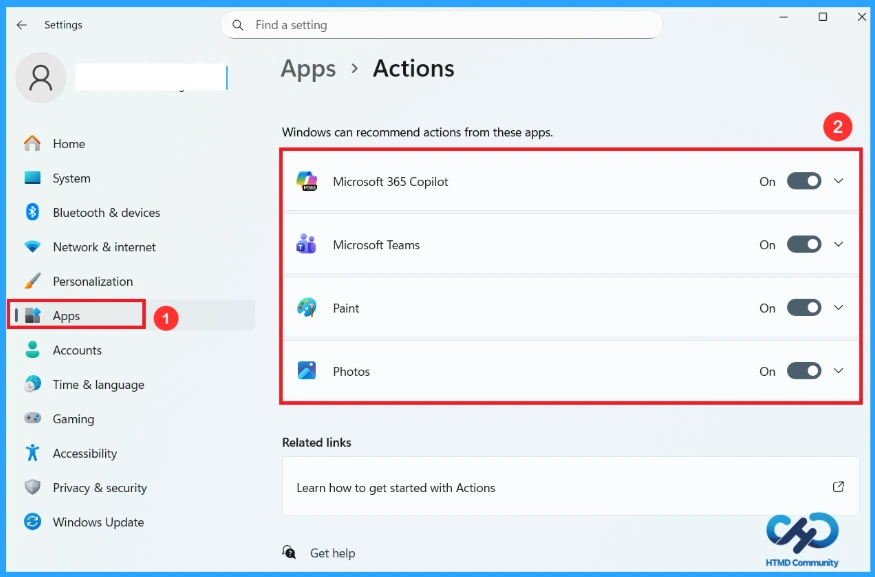Click the Find a setting search box
The image size is (875, 577).
click(x=441, y=25)
